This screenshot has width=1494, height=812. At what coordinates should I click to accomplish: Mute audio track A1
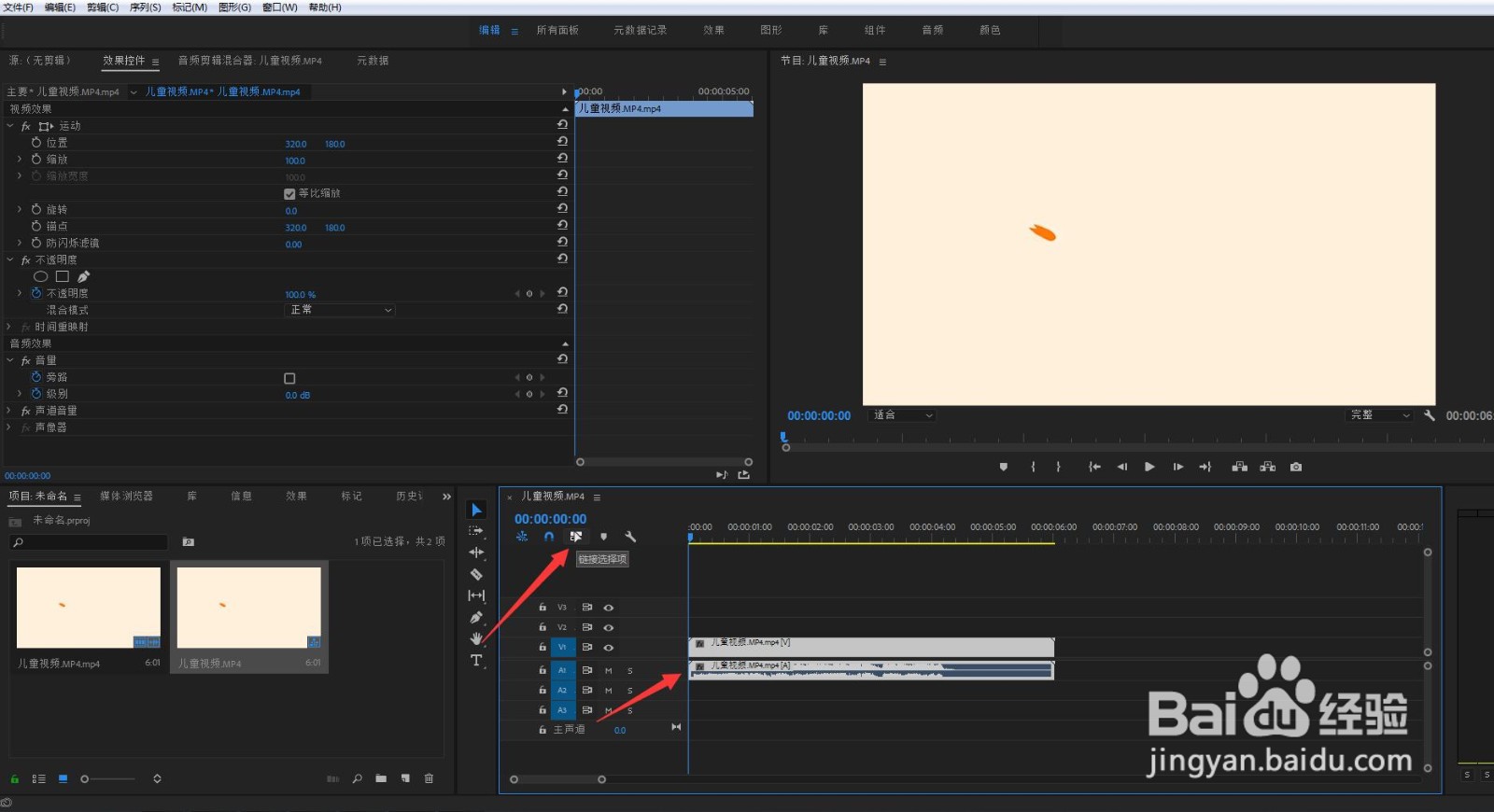tap(609, 671)
